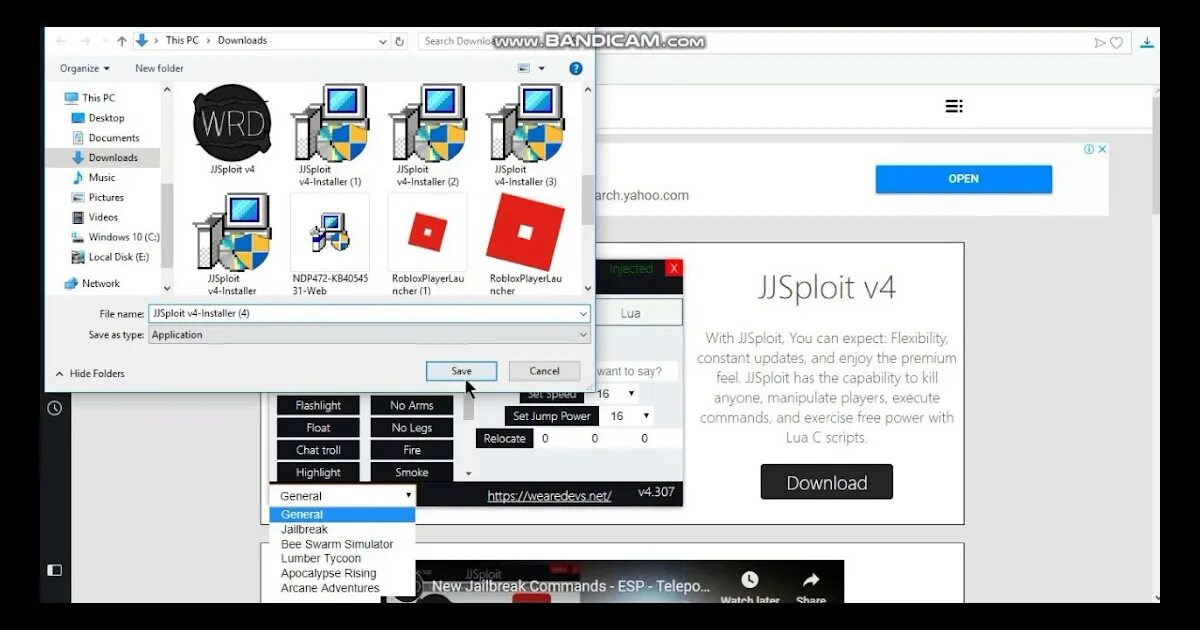The height and width of the screenshot is (630, 1200).
Task: Open browser sidebar history clock
Action: click(x=54, y=408)
